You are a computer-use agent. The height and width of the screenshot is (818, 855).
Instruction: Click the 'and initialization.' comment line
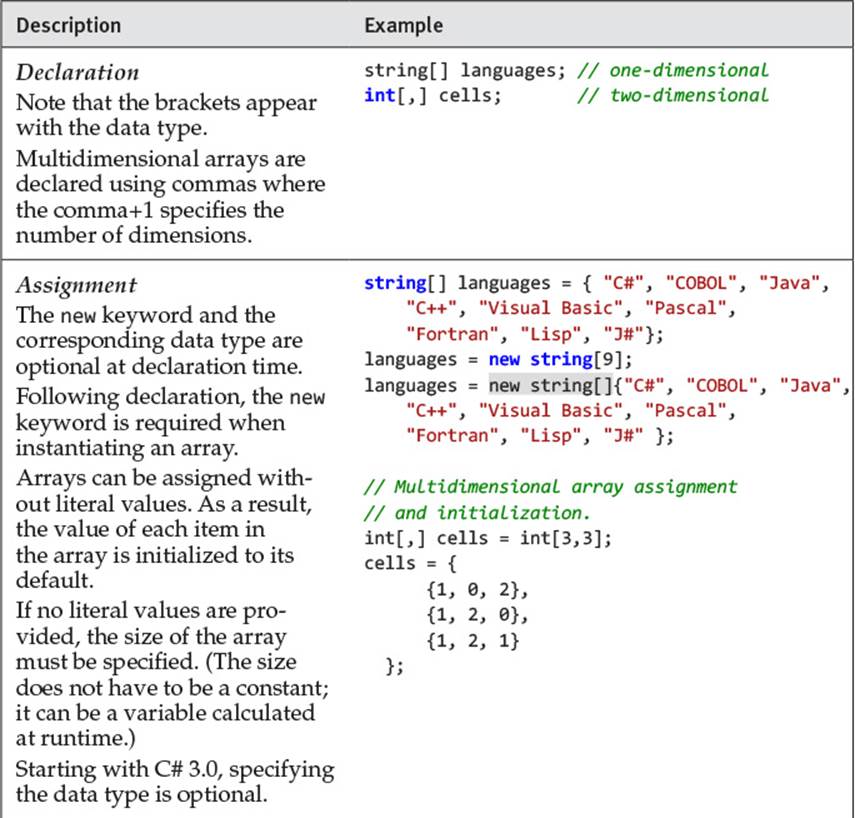(x=477, y=513)
